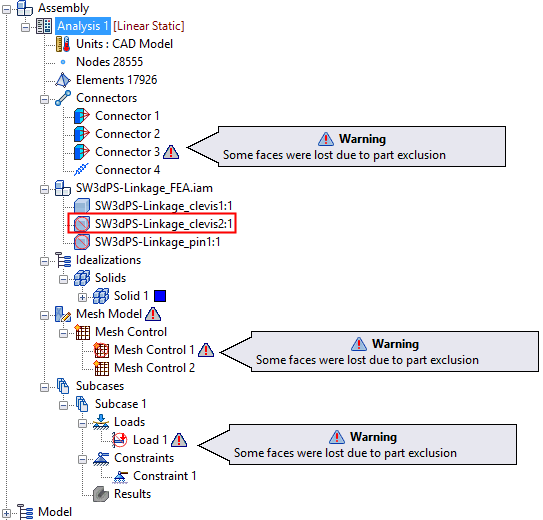The image size is (543, 520).
Task: Click the Constraint 1 support icon
Action: (120, 476)
